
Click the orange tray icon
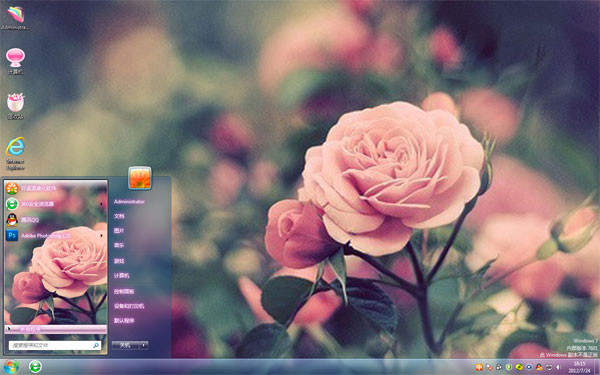tap(479, 367)
